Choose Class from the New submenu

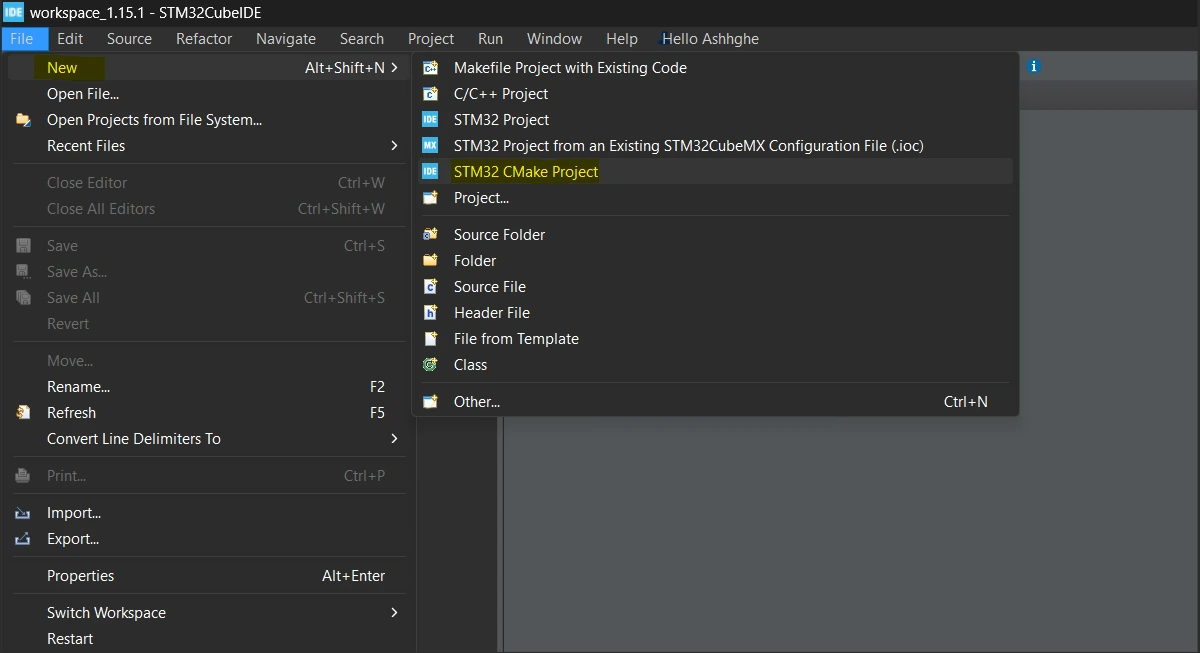tap(715, 365)
